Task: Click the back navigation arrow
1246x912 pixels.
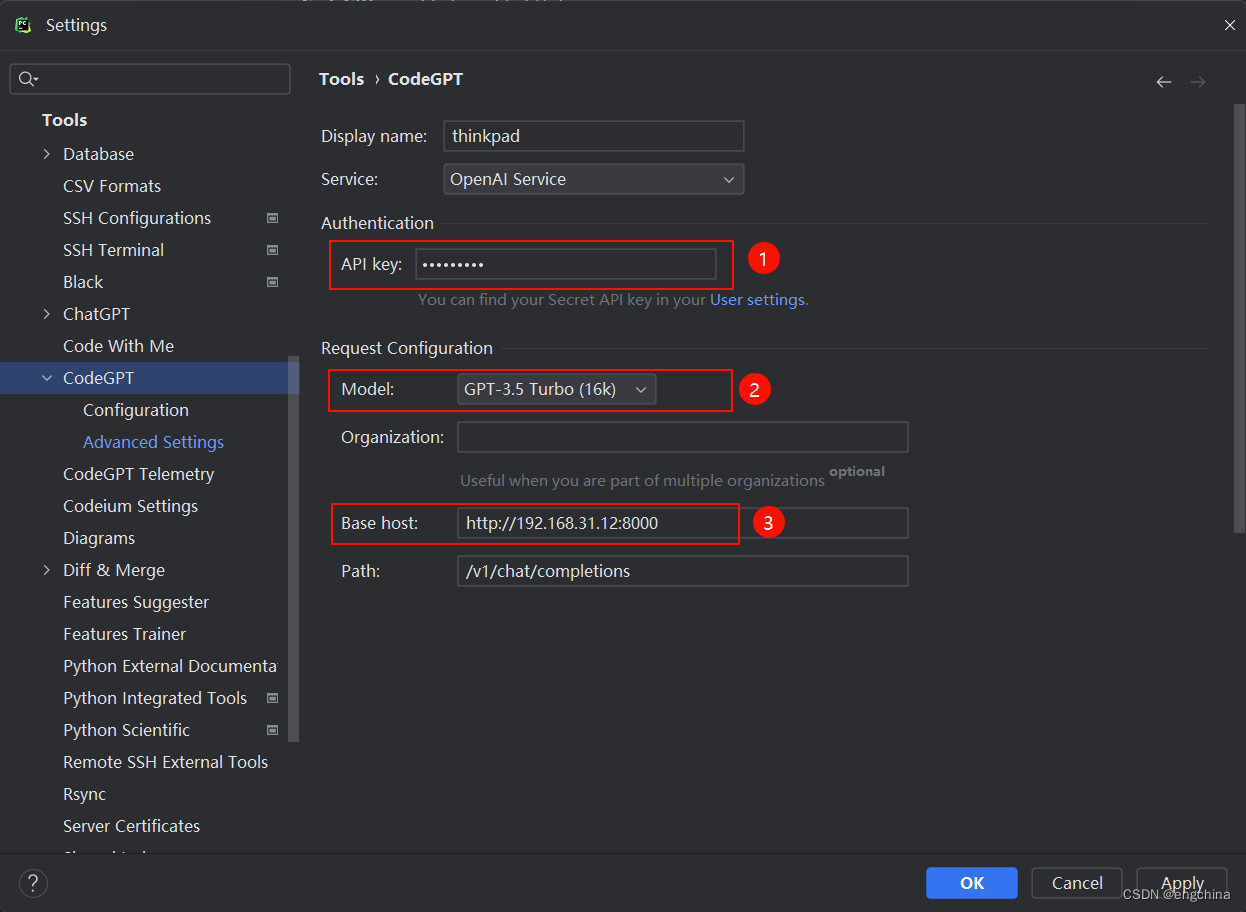Action: tap(1164, 82)
